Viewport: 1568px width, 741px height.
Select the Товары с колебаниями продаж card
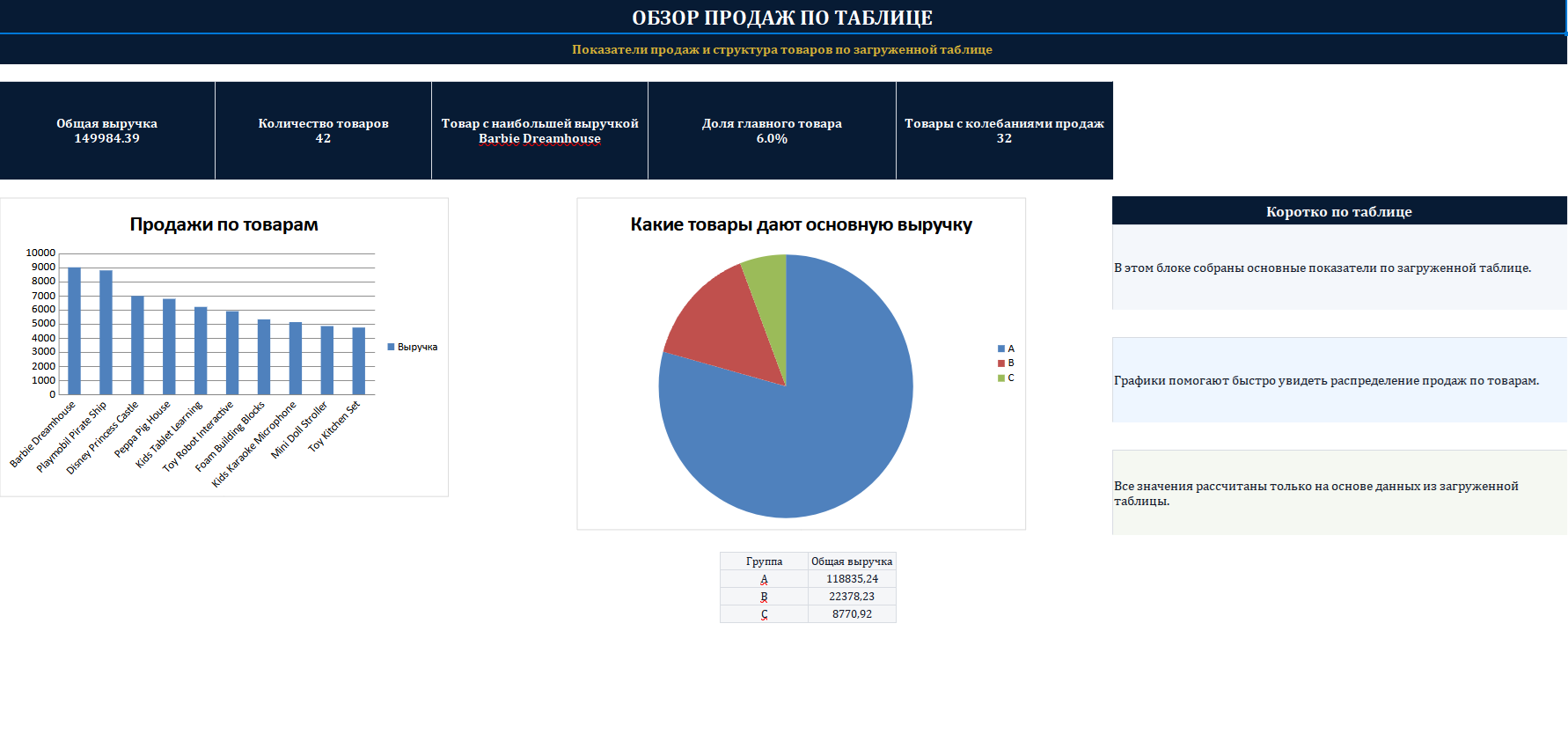(1004, 130)
